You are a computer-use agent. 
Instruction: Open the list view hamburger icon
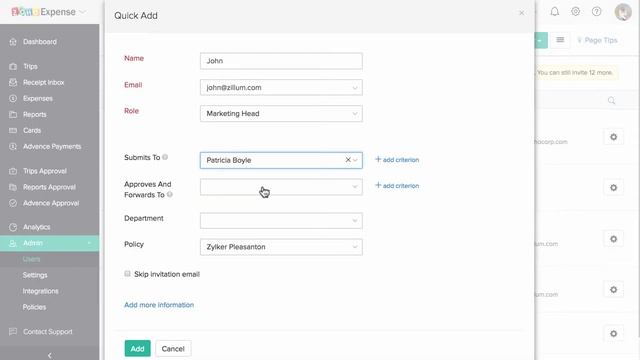[560, 40]
